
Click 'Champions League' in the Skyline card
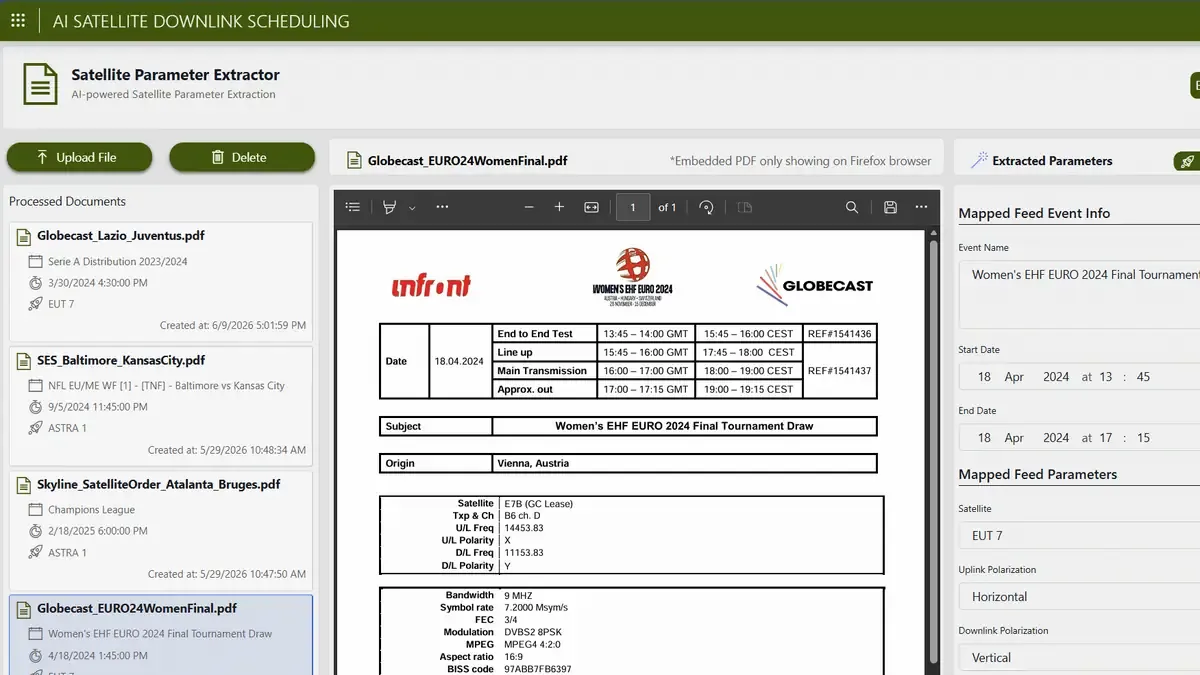(x=91, y=510)
